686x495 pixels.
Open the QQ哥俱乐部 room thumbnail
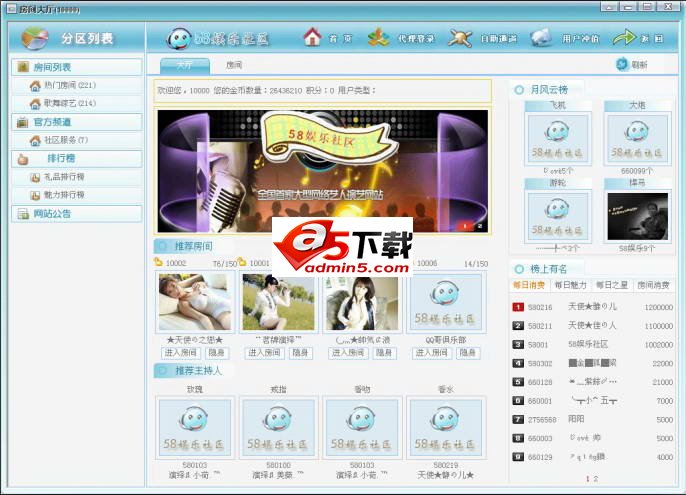click(446, 302)
